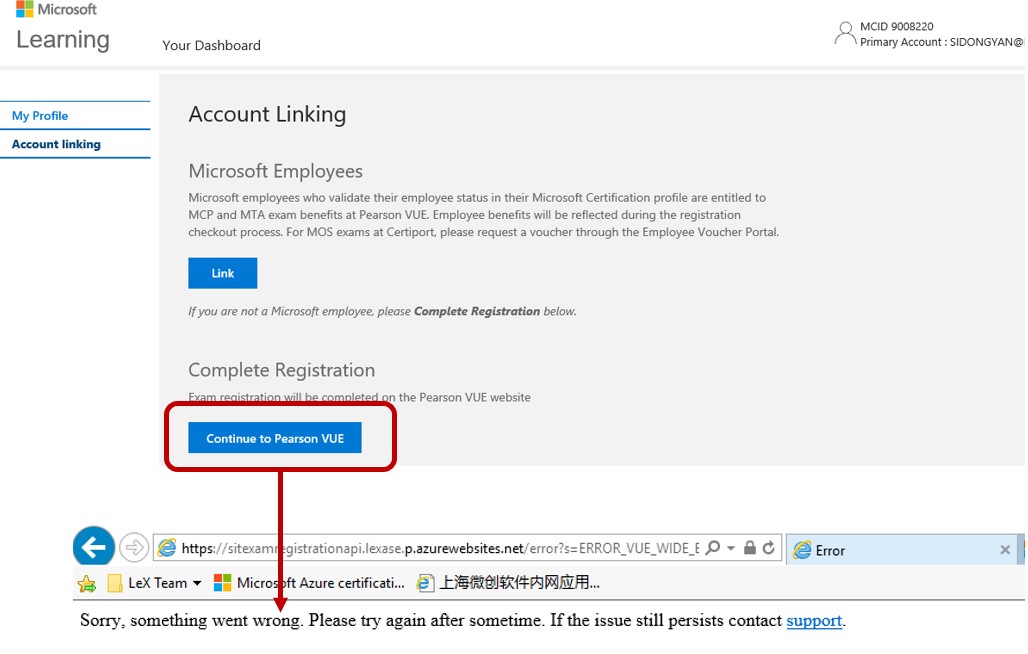Image resolution: width=1028 pixels, height=654 pixels.
Task: Click the Complete Registration section heading
Action: coord(281,370)
